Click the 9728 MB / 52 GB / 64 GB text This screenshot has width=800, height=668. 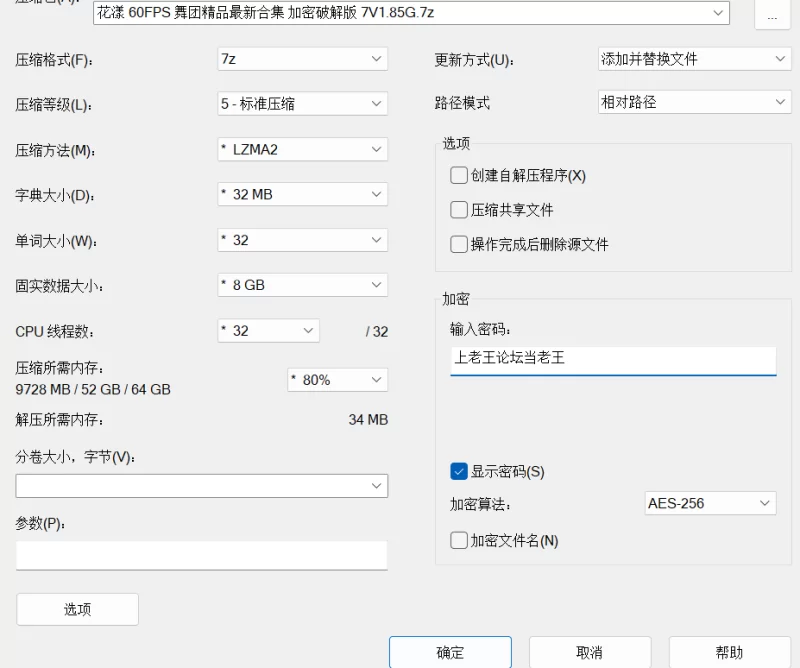pos(93,389)
